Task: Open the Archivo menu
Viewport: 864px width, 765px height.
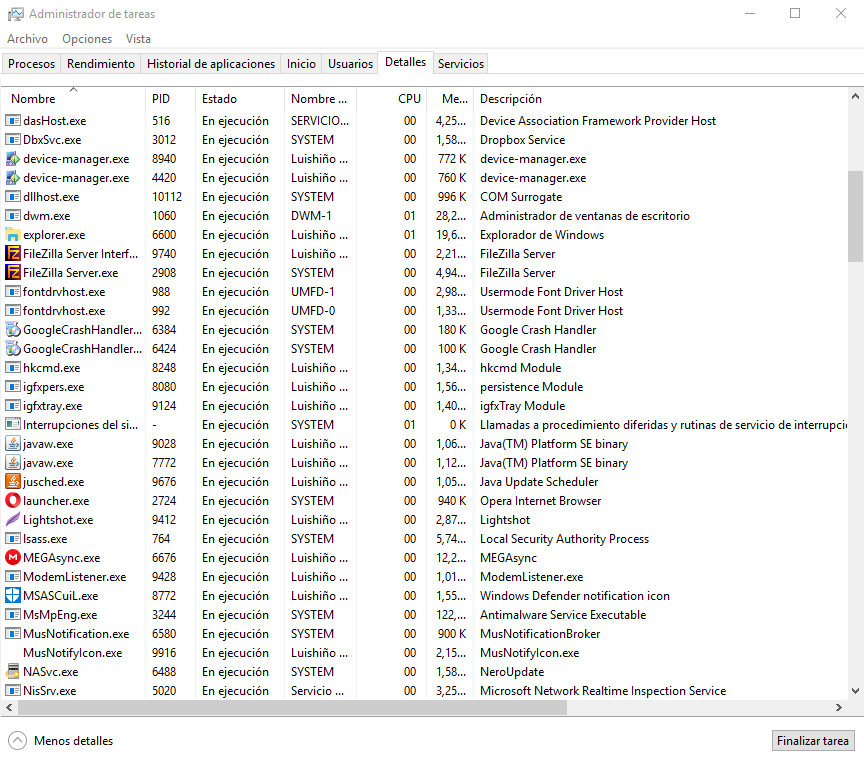Action: (28, 39)
